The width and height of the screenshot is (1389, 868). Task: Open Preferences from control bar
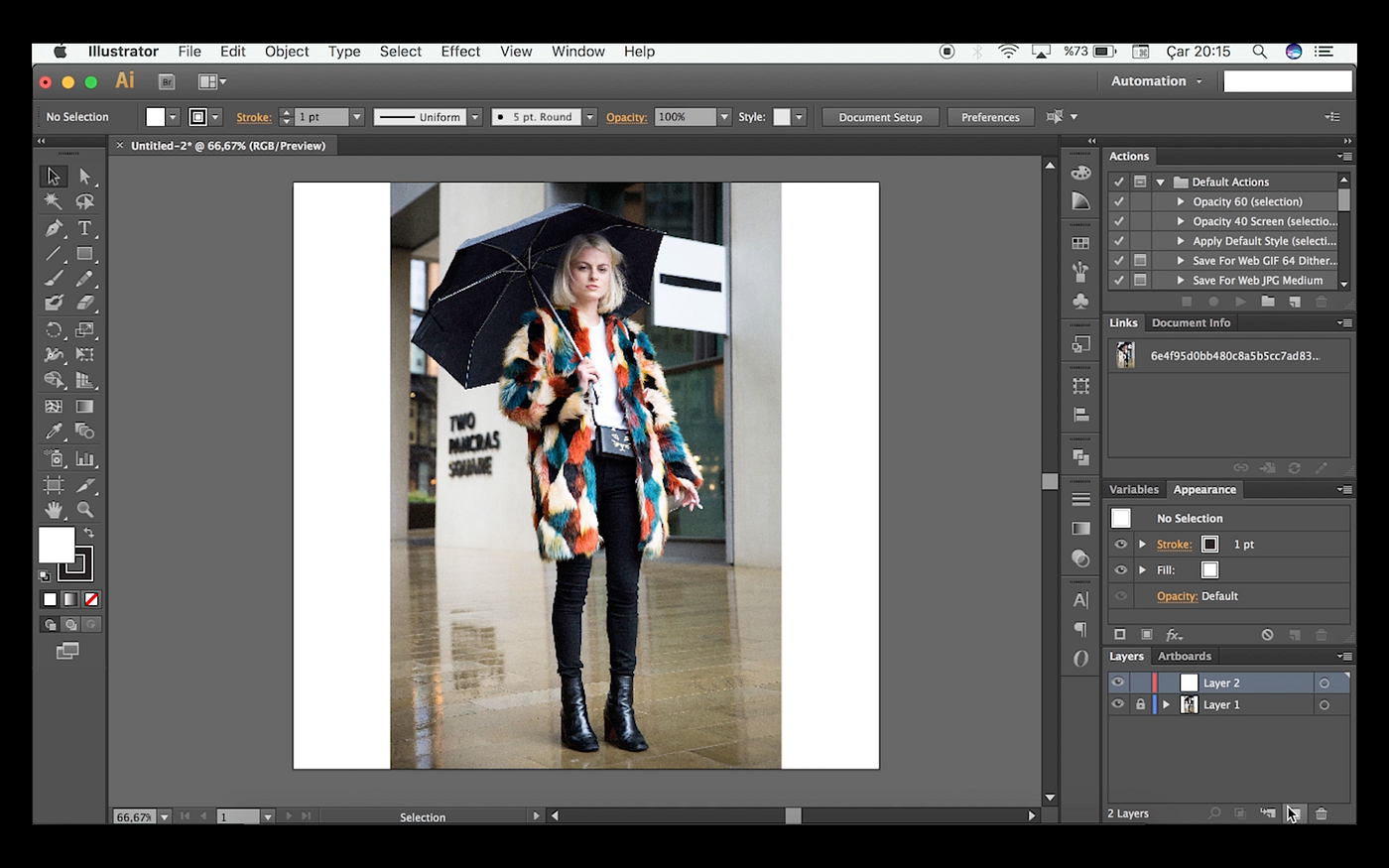[990, 117]
